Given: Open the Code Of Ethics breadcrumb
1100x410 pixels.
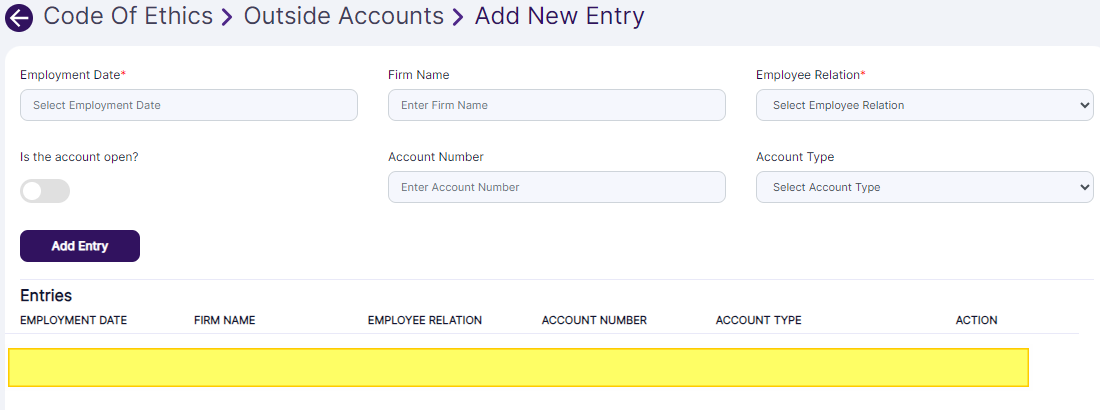Looking at the screenshot, I should [128, 16].
